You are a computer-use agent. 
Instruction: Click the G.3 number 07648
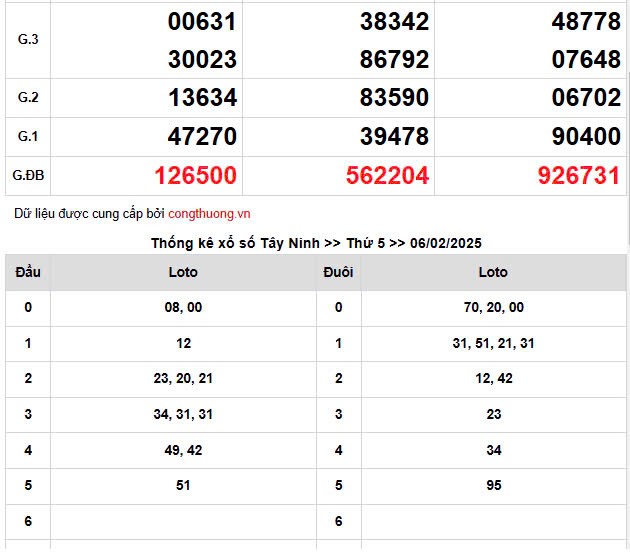click(x=585, y=59)
